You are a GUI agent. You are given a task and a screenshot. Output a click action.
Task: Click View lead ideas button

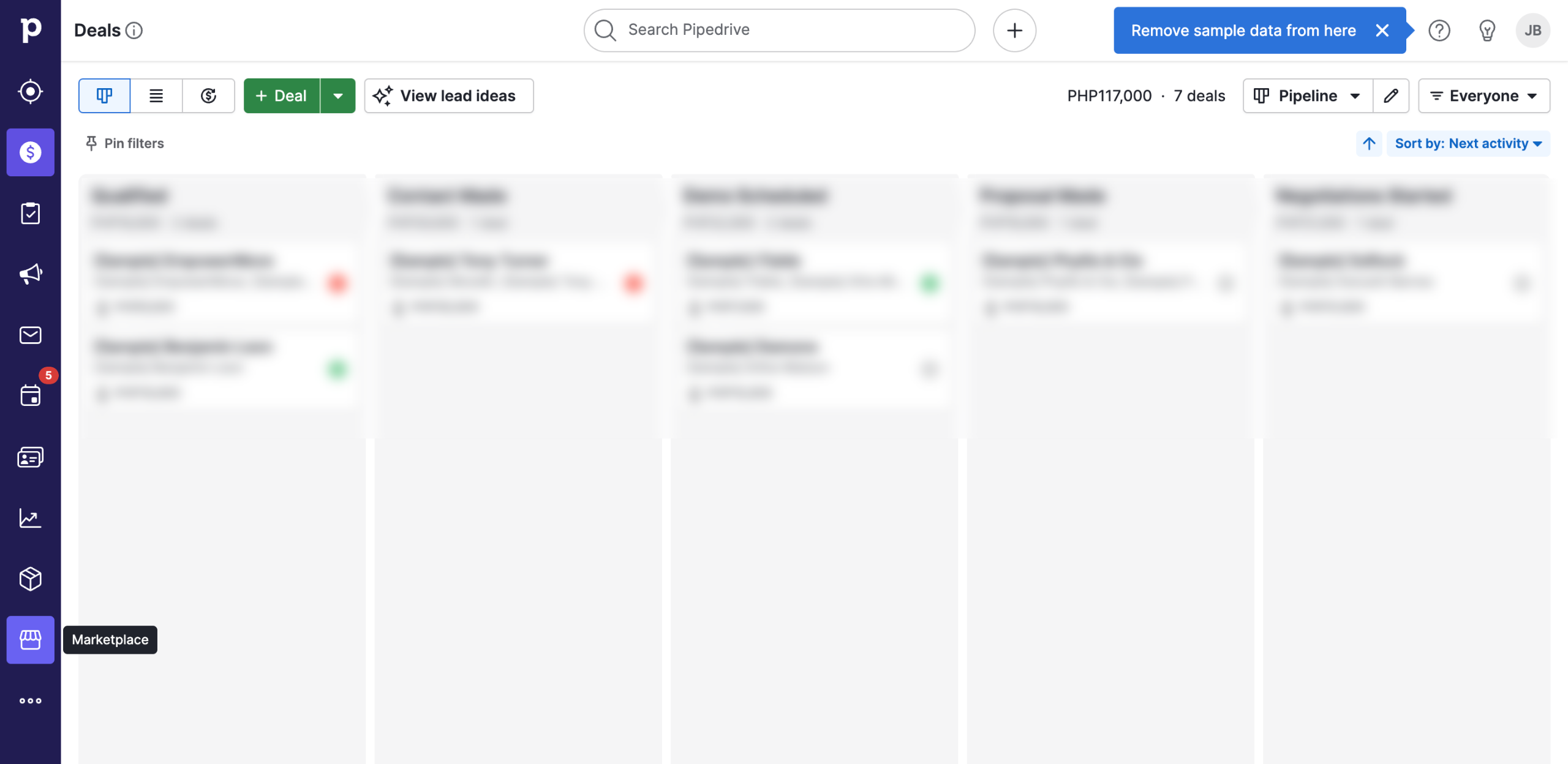448,95
